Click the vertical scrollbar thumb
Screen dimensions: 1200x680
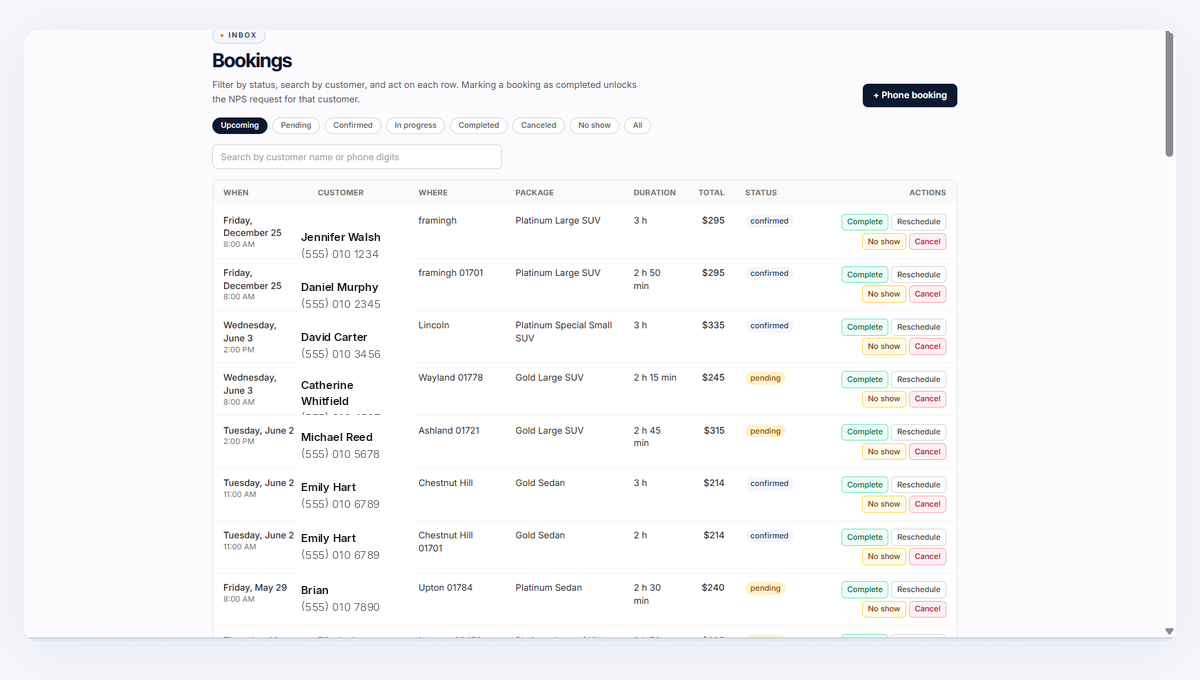click(x=1169, y=93)
